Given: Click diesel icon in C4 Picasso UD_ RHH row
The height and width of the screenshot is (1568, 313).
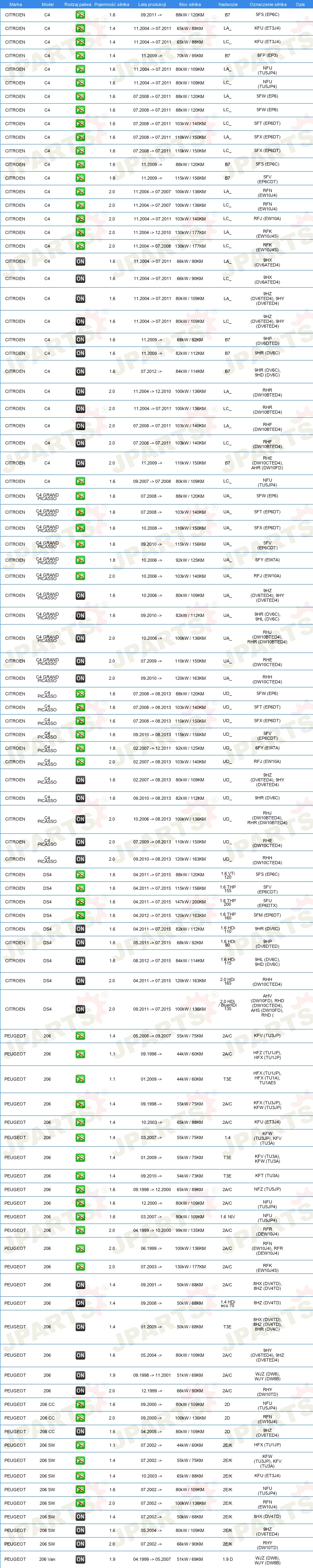Looking at the screenshot, I should 80,859.
